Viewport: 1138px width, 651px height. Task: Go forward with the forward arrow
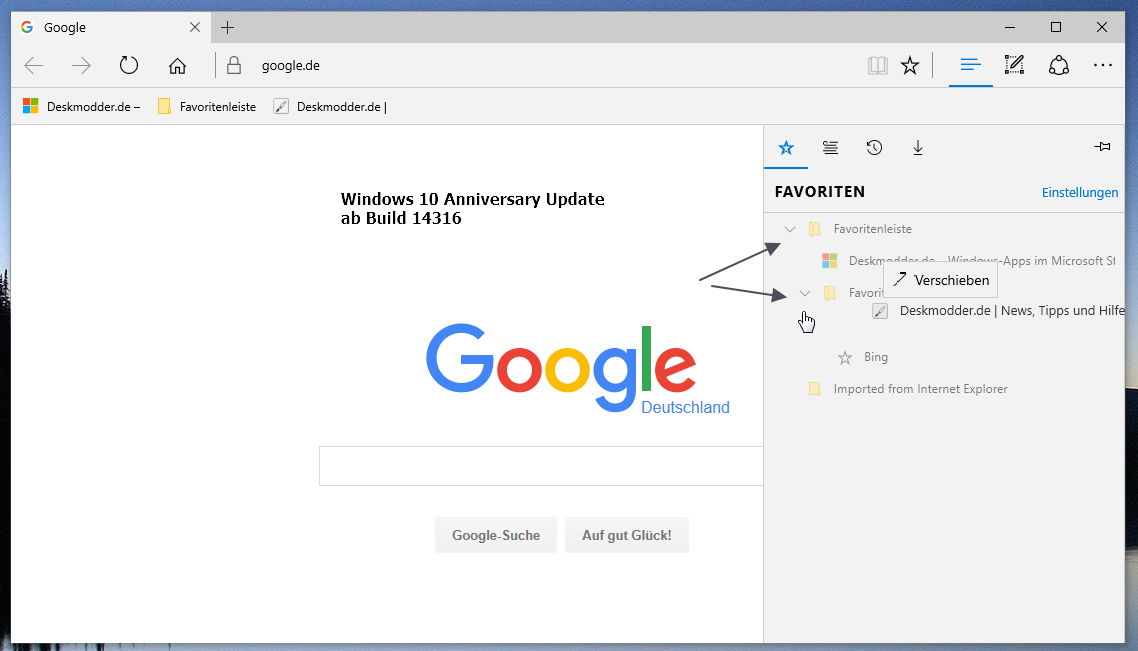tap(81, 66)
